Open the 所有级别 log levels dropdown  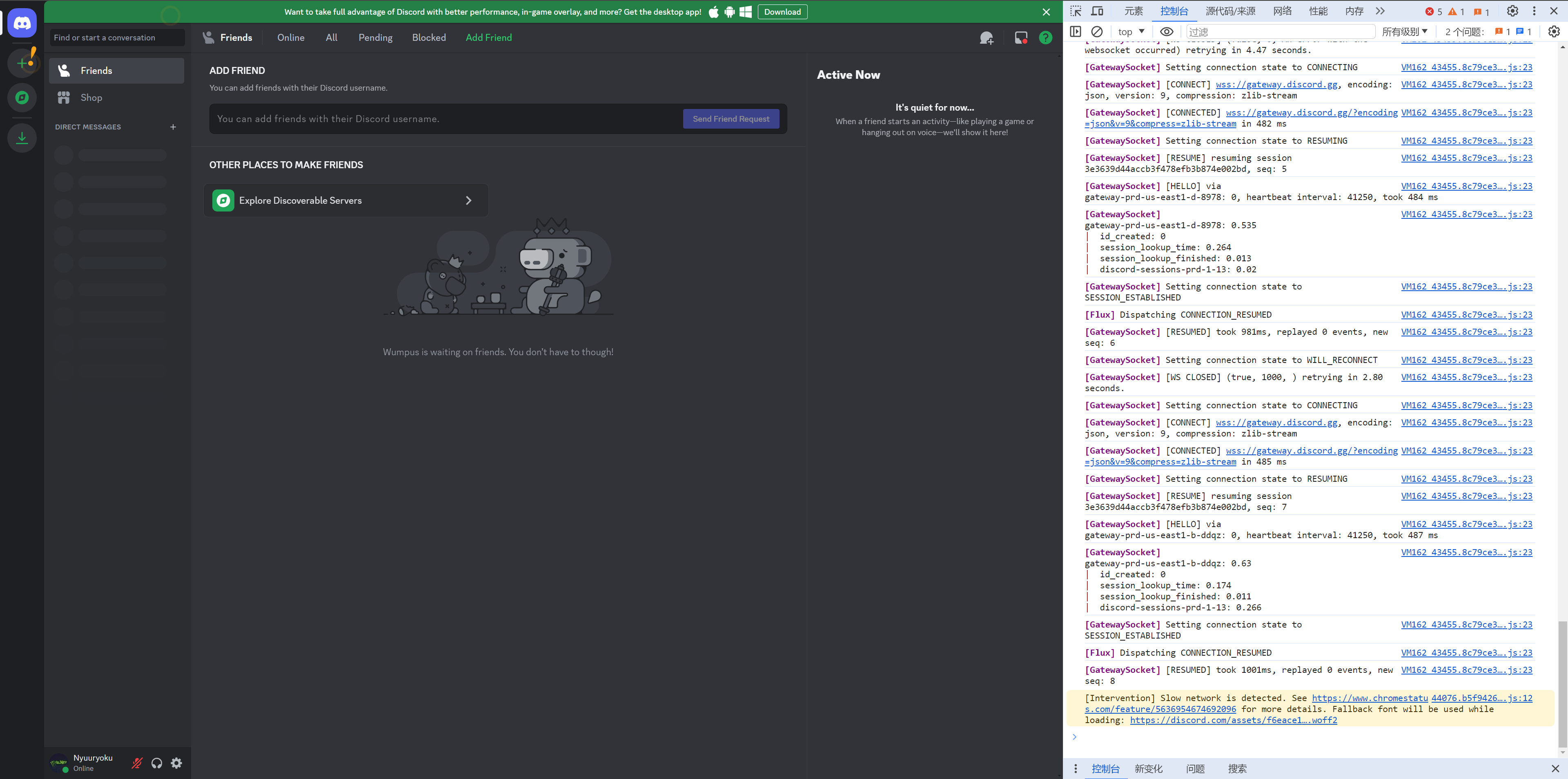tap(1405, 32)
